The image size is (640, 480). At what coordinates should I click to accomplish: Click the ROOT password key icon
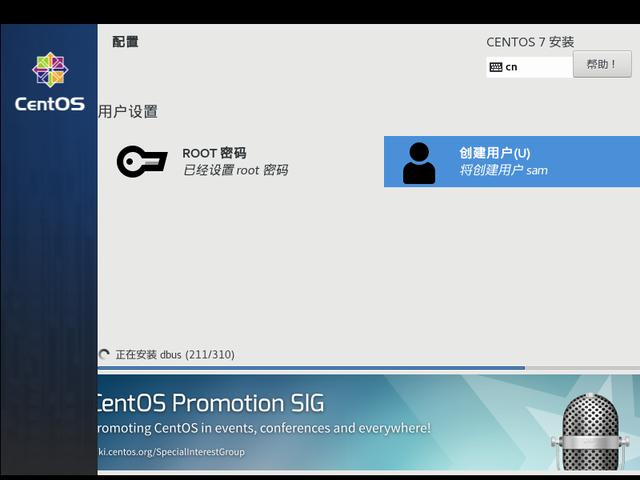(142, 161)
